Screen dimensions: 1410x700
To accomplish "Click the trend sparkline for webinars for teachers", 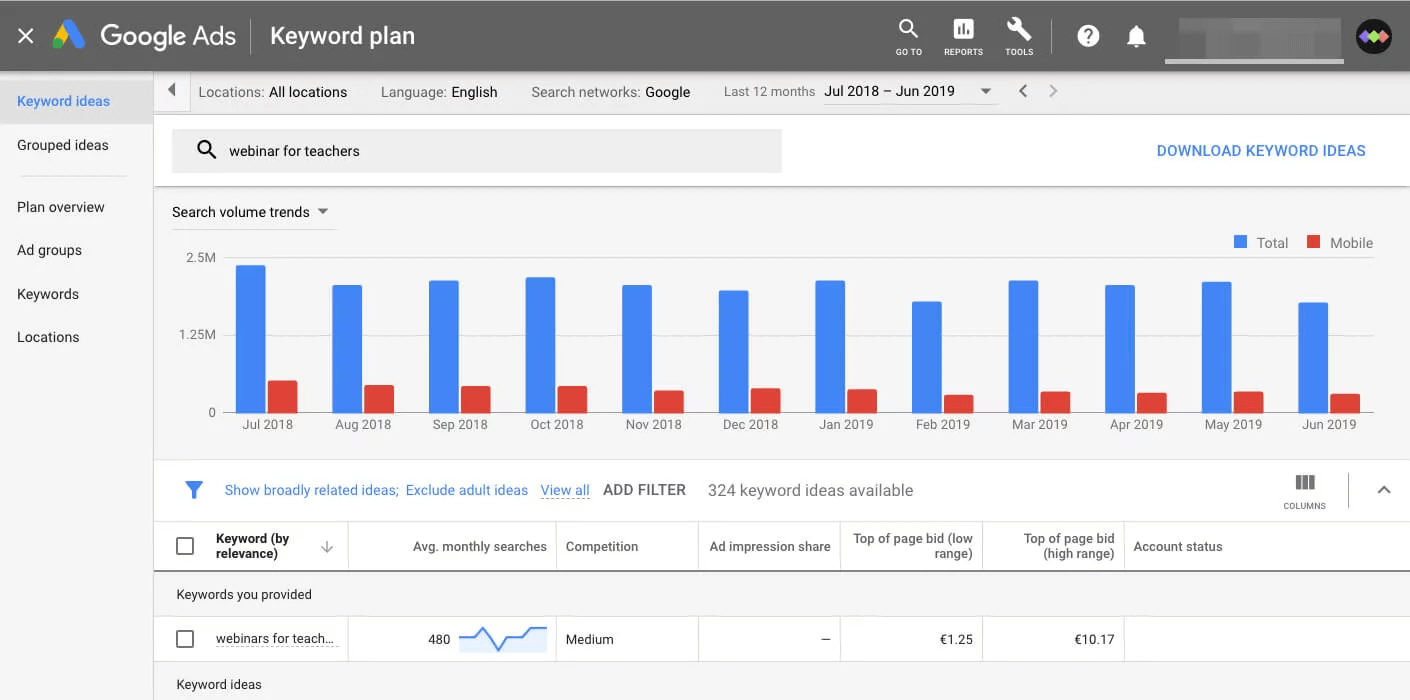I will pyautogui.click(x=503, y=638).
